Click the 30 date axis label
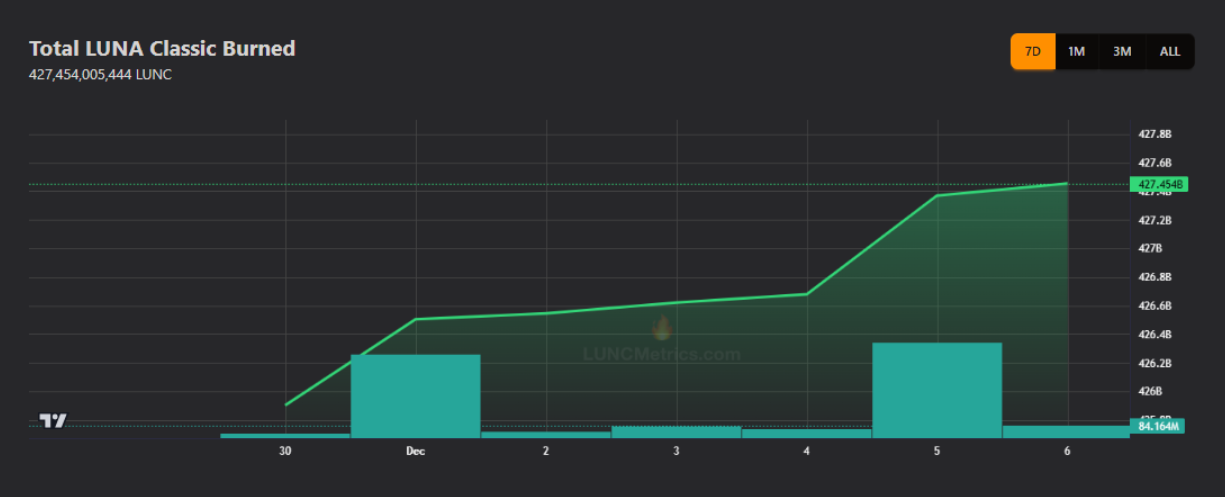 286,452
